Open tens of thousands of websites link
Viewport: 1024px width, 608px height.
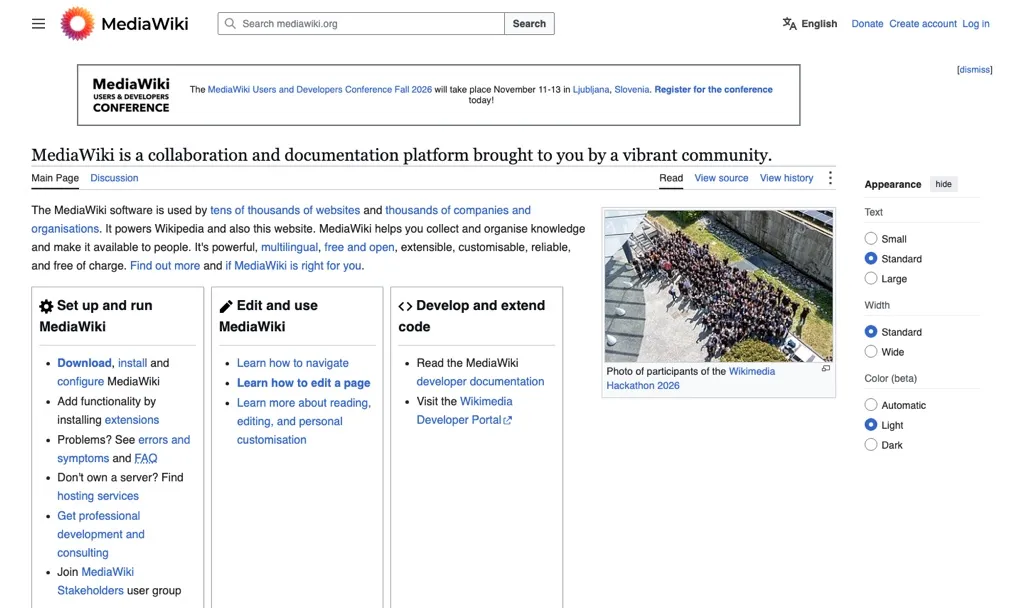[285, 210]
